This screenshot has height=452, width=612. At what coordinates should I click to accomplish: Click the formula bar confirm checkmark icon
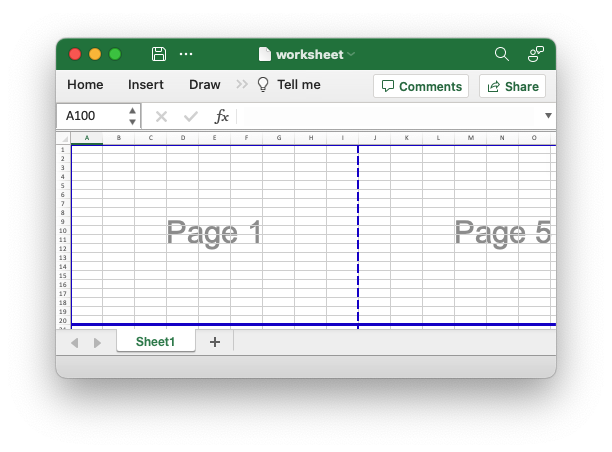tap(191, 116)
